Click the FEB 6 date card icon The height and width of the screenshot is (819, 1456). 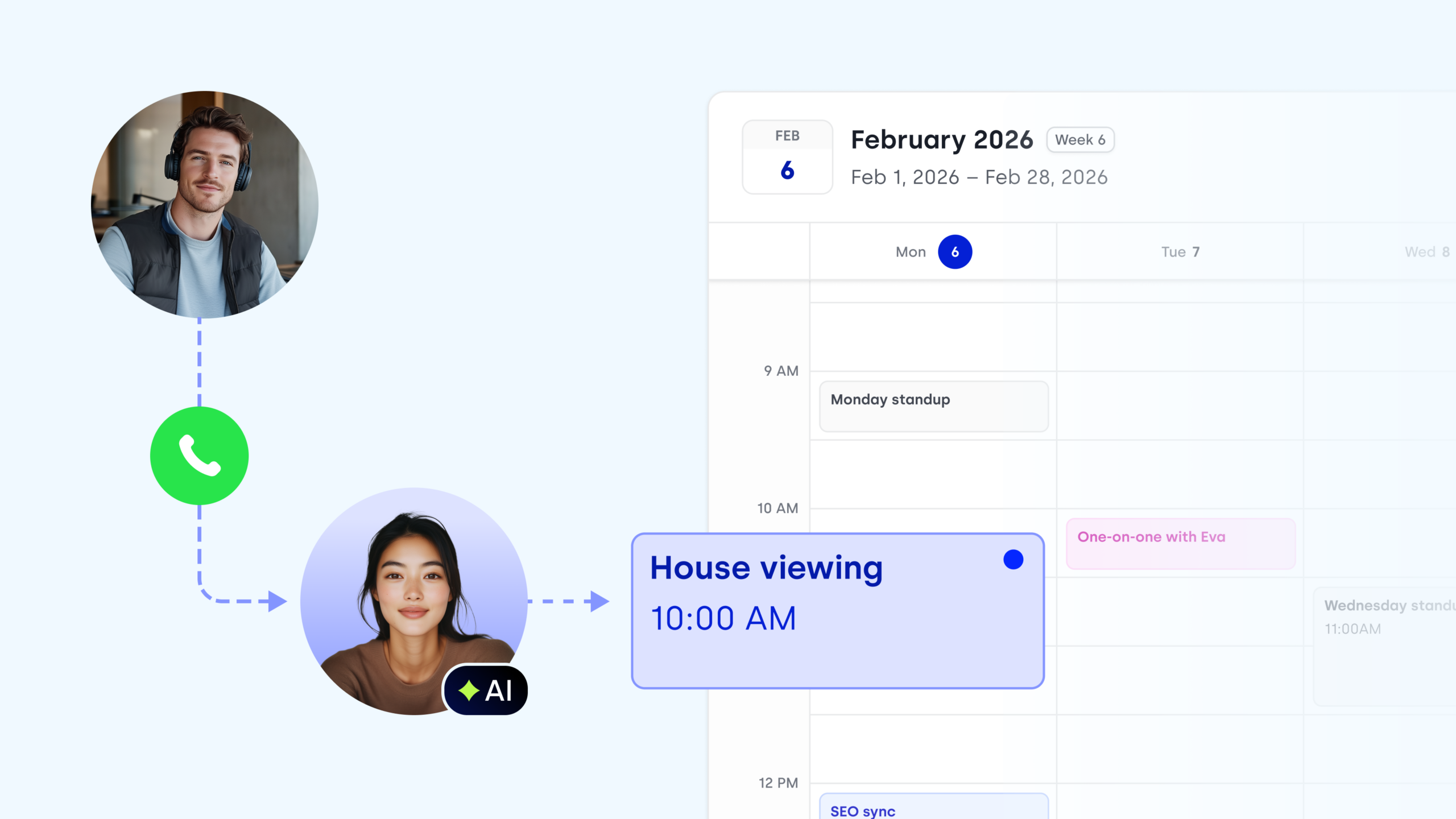pos(787,158)
